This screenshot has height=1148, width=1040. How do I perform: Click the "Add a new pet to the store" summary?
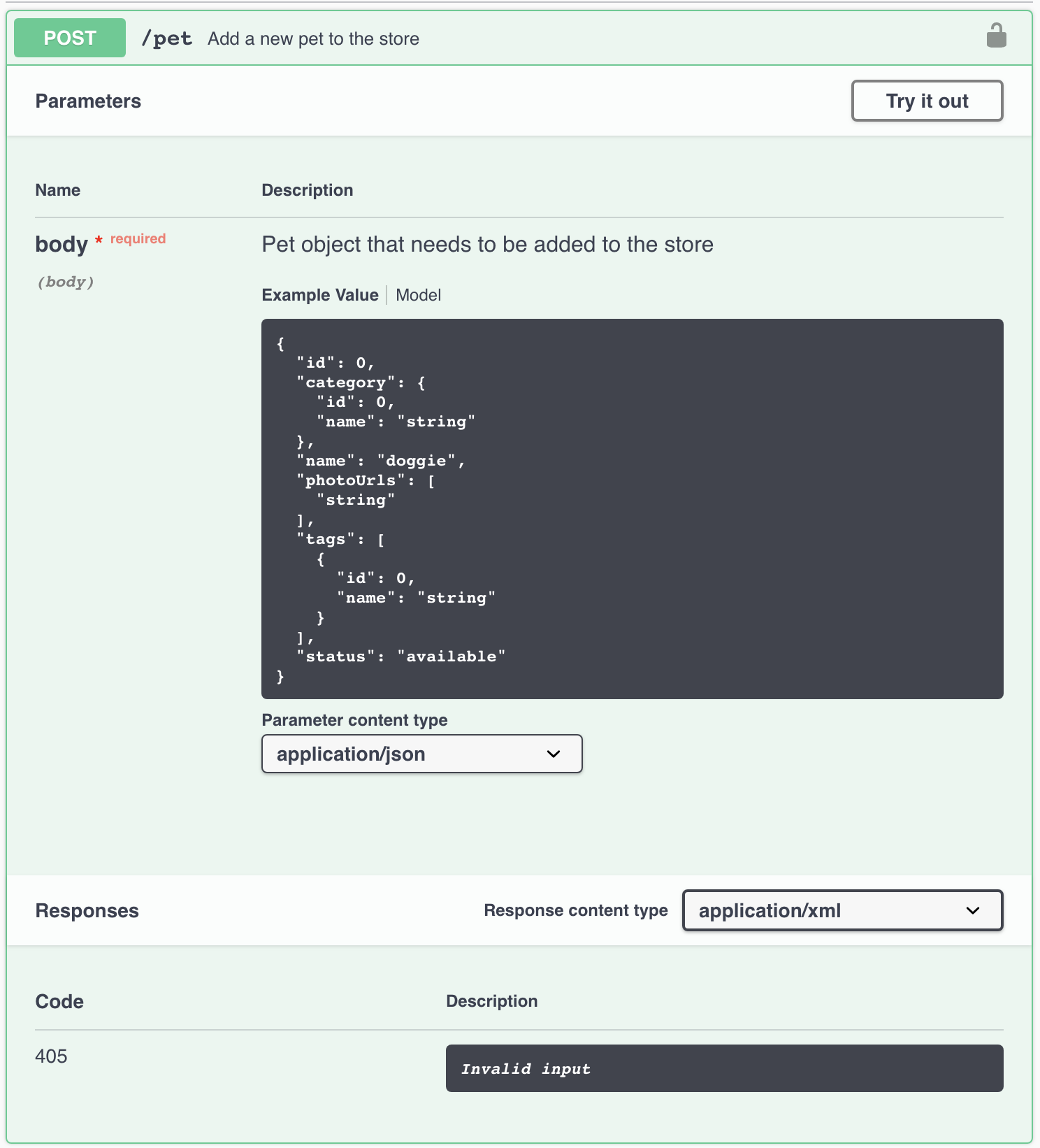pyautogui.click(x=313, y=39)
